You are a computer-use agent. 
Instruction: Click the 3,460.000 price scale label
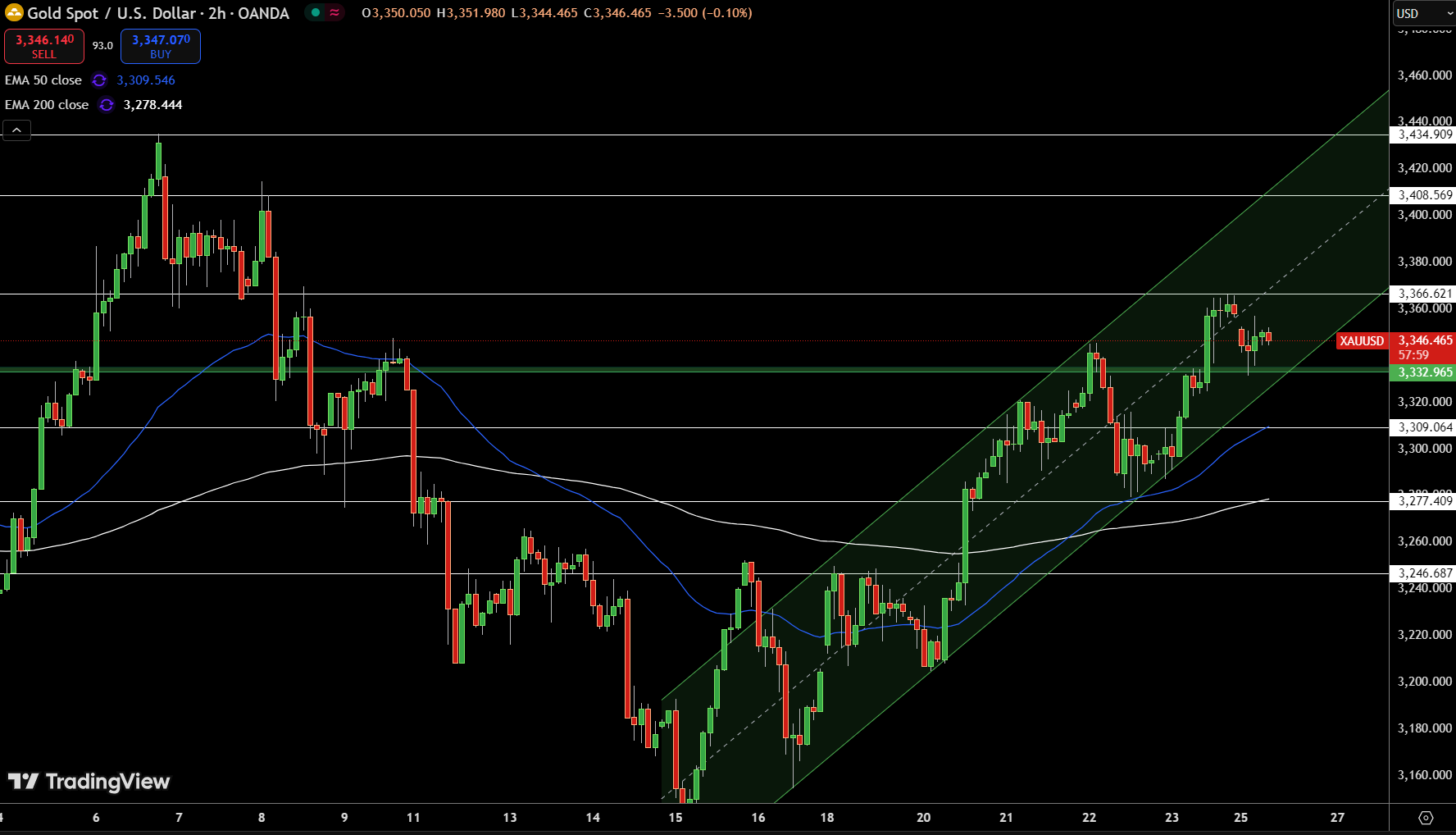pyautogui.click(x=1425, y=75)
